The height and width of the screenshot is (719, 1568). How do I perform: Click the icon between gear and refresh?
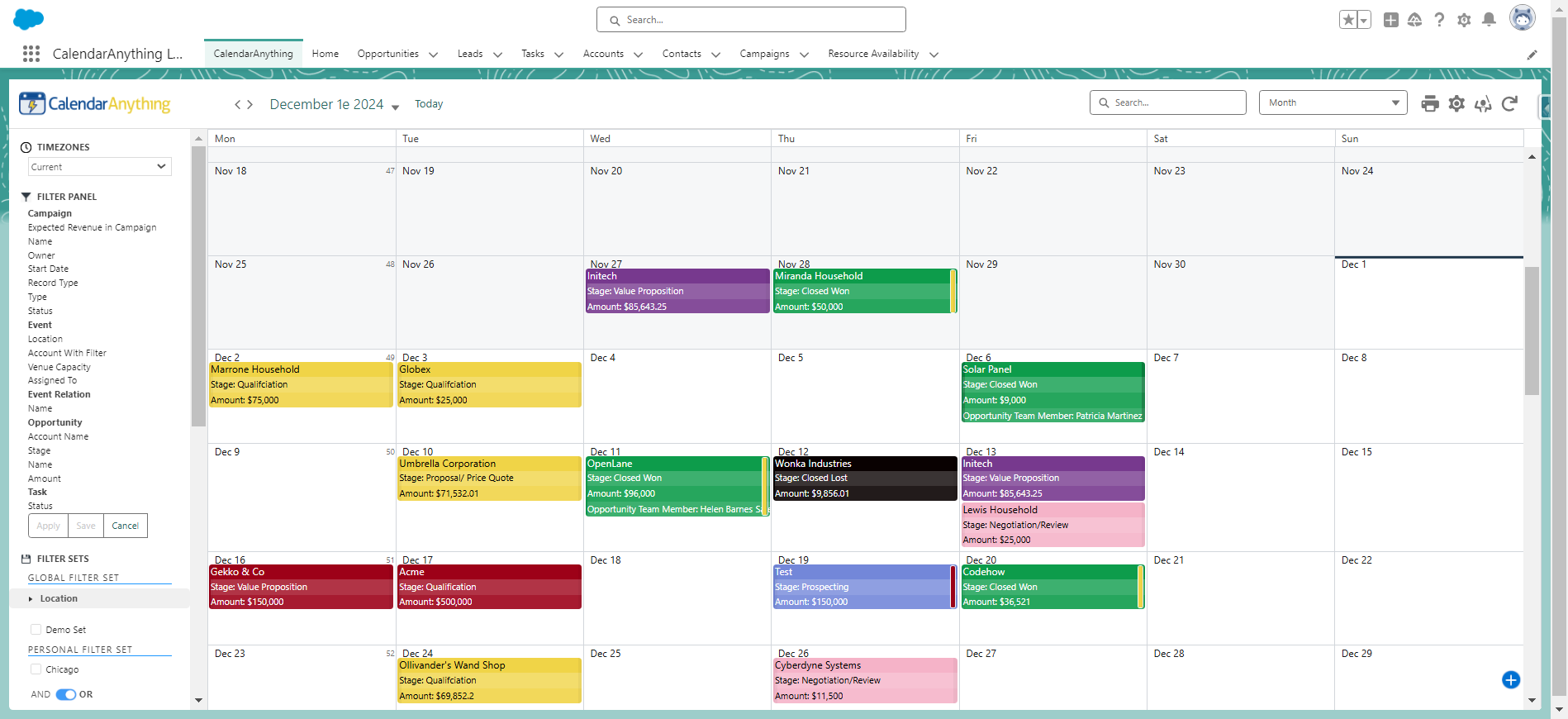coord(1483,103)
